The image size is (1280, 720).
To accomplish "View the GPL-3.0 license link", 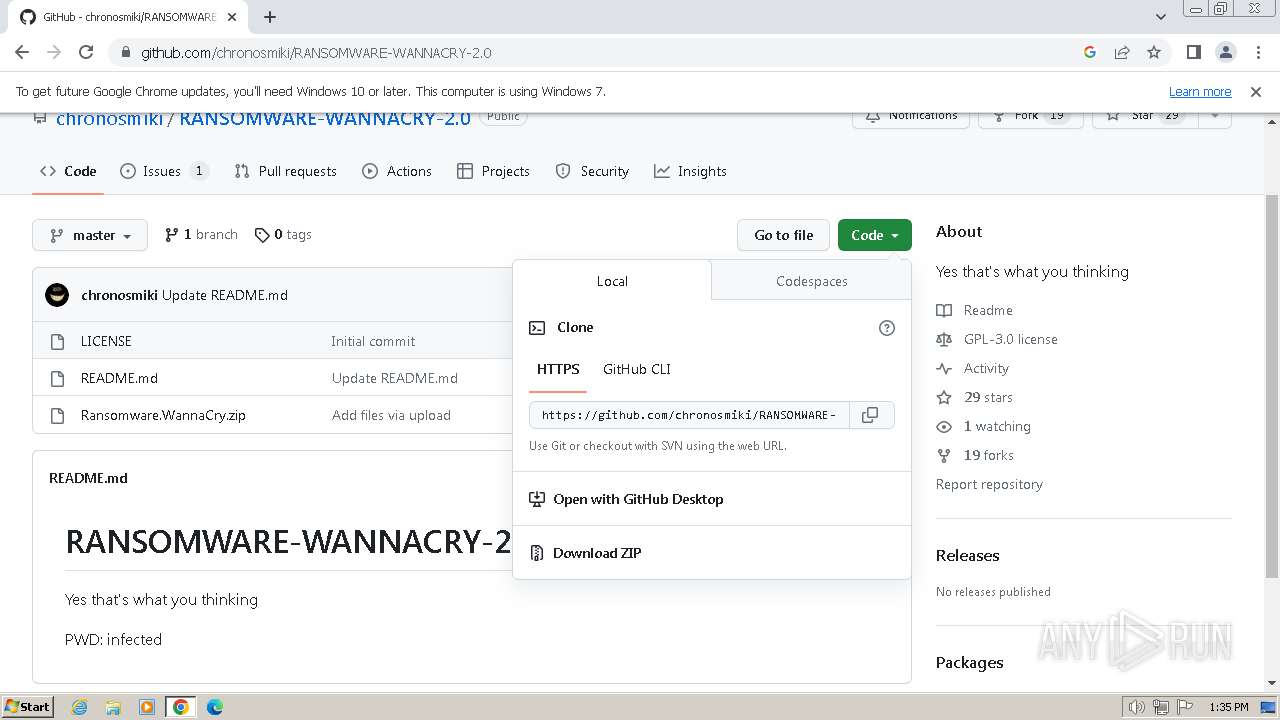I will click(x=997, y=339).
